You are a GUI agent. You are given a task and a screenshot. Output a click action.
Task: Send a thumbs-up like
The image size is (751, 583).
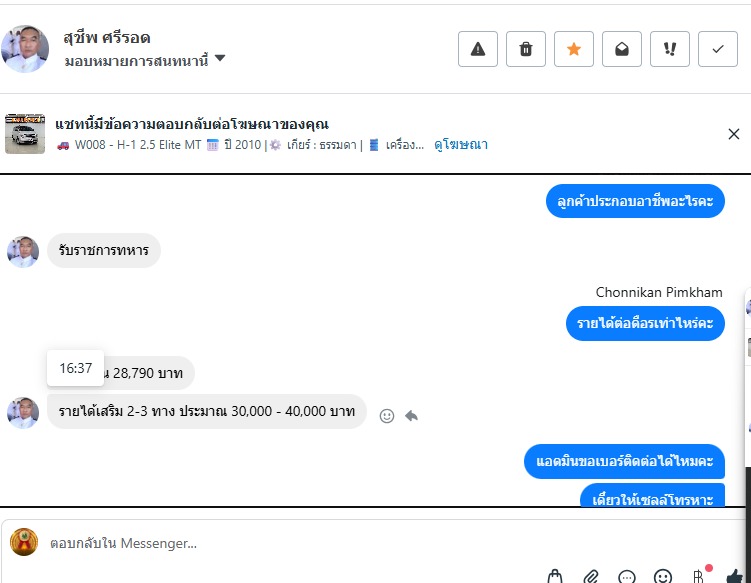[735, 576]
